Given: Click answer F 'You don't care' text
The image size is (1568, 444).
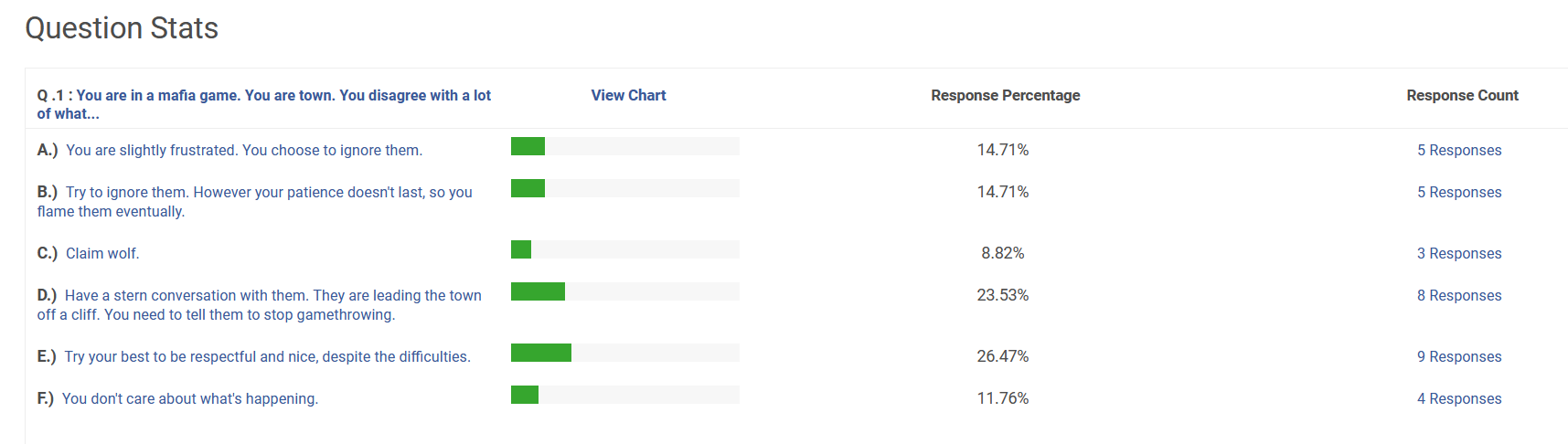Looking at the screenshot, I should click(x=189, y=398).
